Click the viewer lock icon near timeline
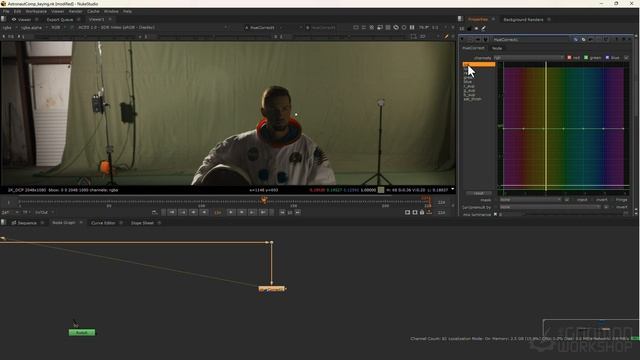Image resolution: width=640 pixels, height=360 pixels. 422,212
